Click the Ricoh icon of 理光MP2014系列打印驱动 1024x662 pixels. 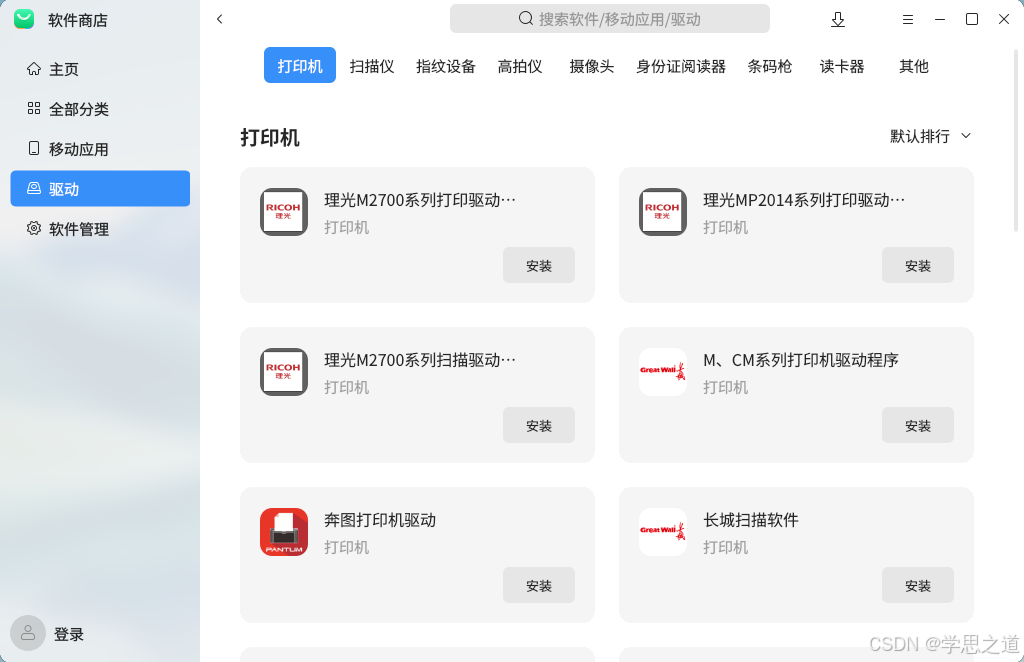pyautogui.click(x=663, y=212)
